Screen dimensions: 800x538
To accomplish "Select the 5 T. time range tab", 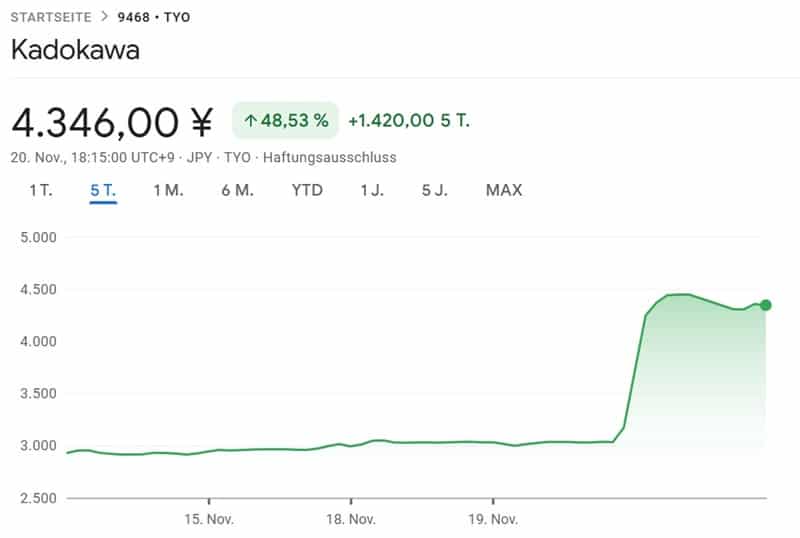I will click(103, 190).
